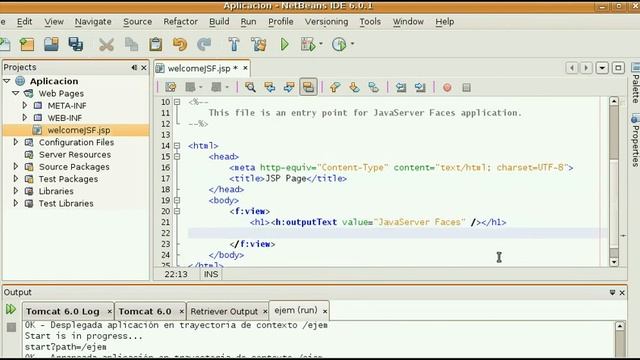This screenshot has height=360, width=640.
Task: Click the Copy toolbar icon
Action: (131, 44)
